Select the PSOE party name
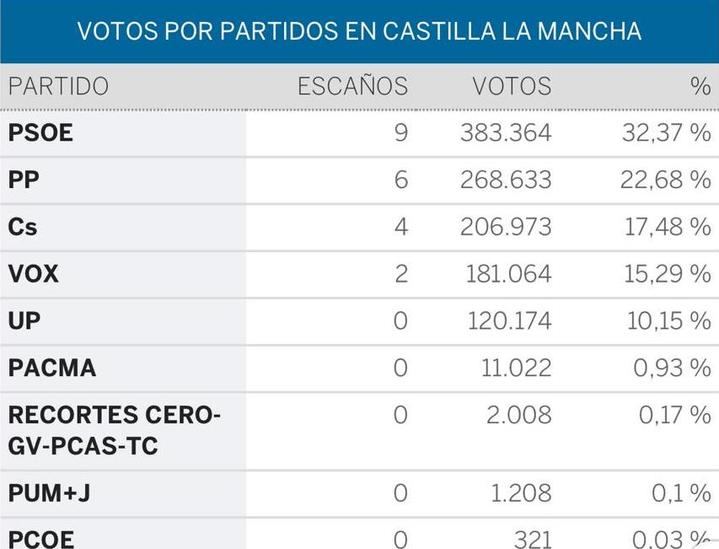Image resolution: width=719 pixels, height=549 pixels. 41,133
